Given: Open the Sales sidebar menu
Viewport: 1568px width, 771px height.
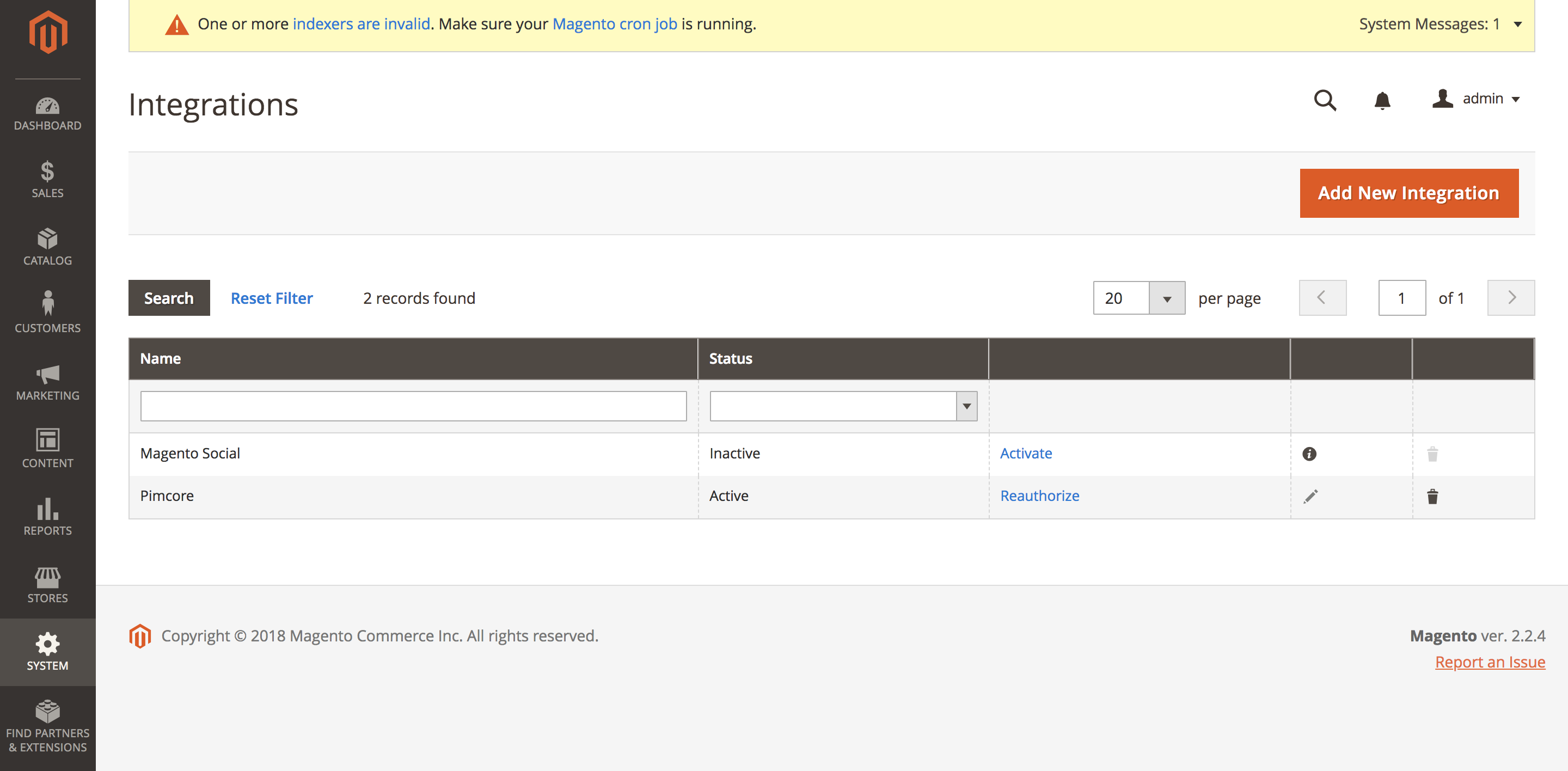Looking at the screenshot, I should 47,180.
